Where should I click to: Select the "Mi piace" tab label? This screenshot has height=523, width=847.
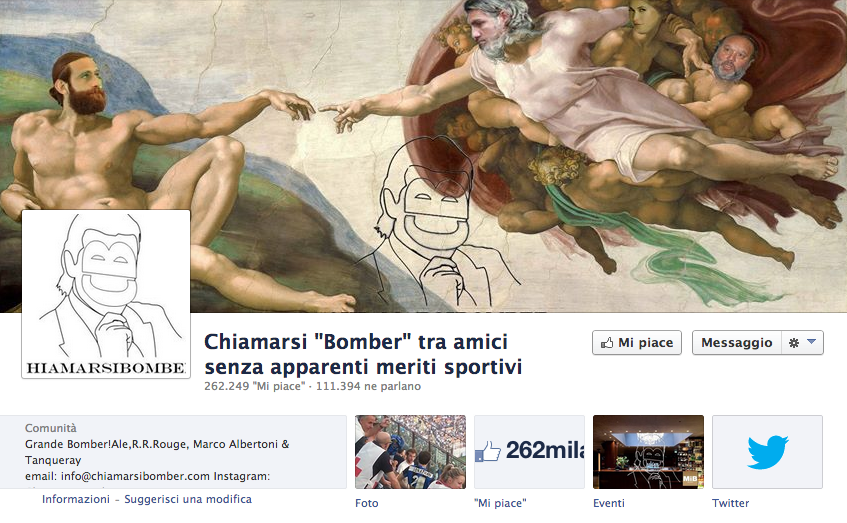(500, 503)
